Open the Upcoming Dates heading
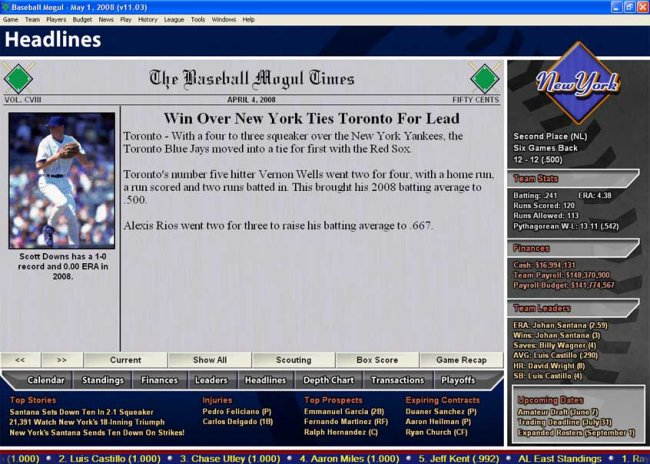The image size is (650, 464). click(551, 400)
